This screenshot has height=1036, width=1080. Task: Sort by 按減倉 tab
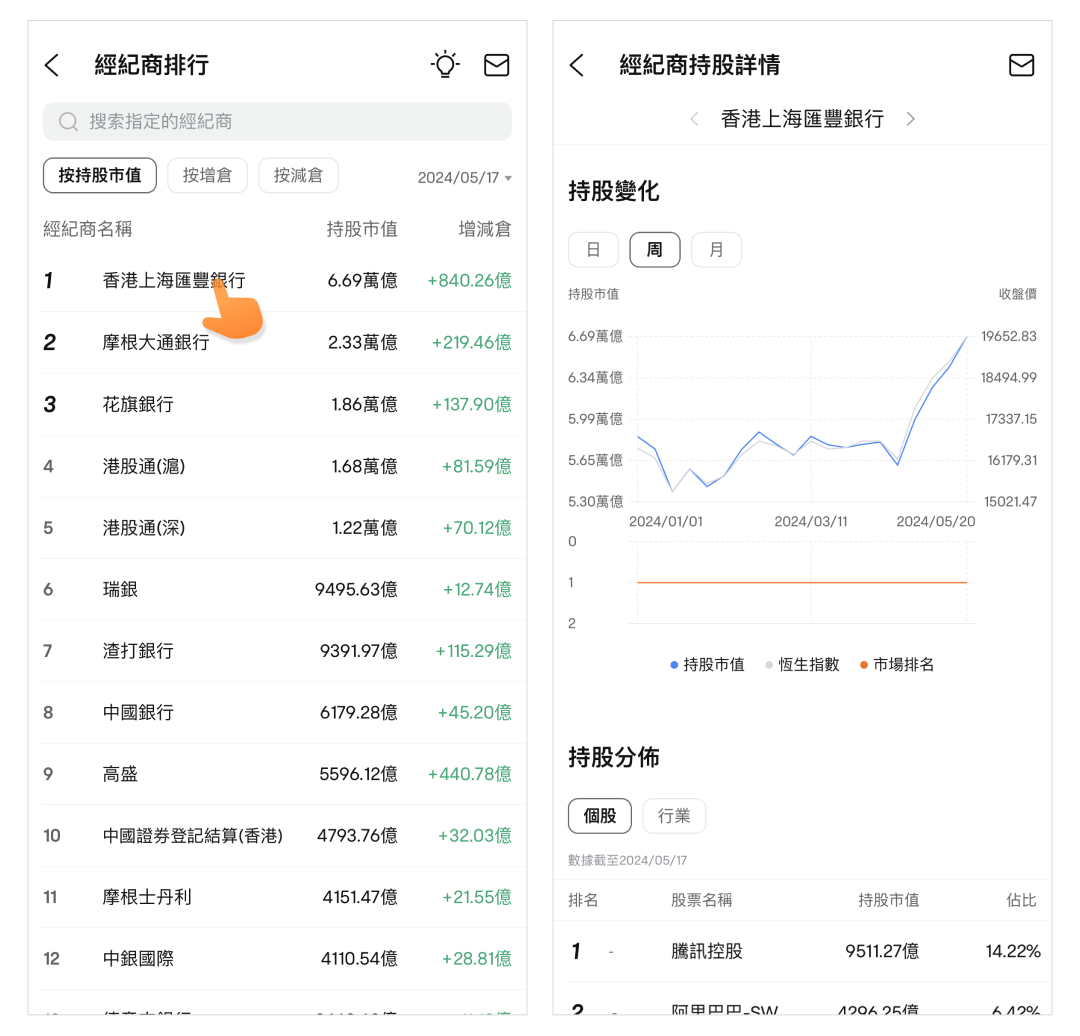click(x=298, y=176)
